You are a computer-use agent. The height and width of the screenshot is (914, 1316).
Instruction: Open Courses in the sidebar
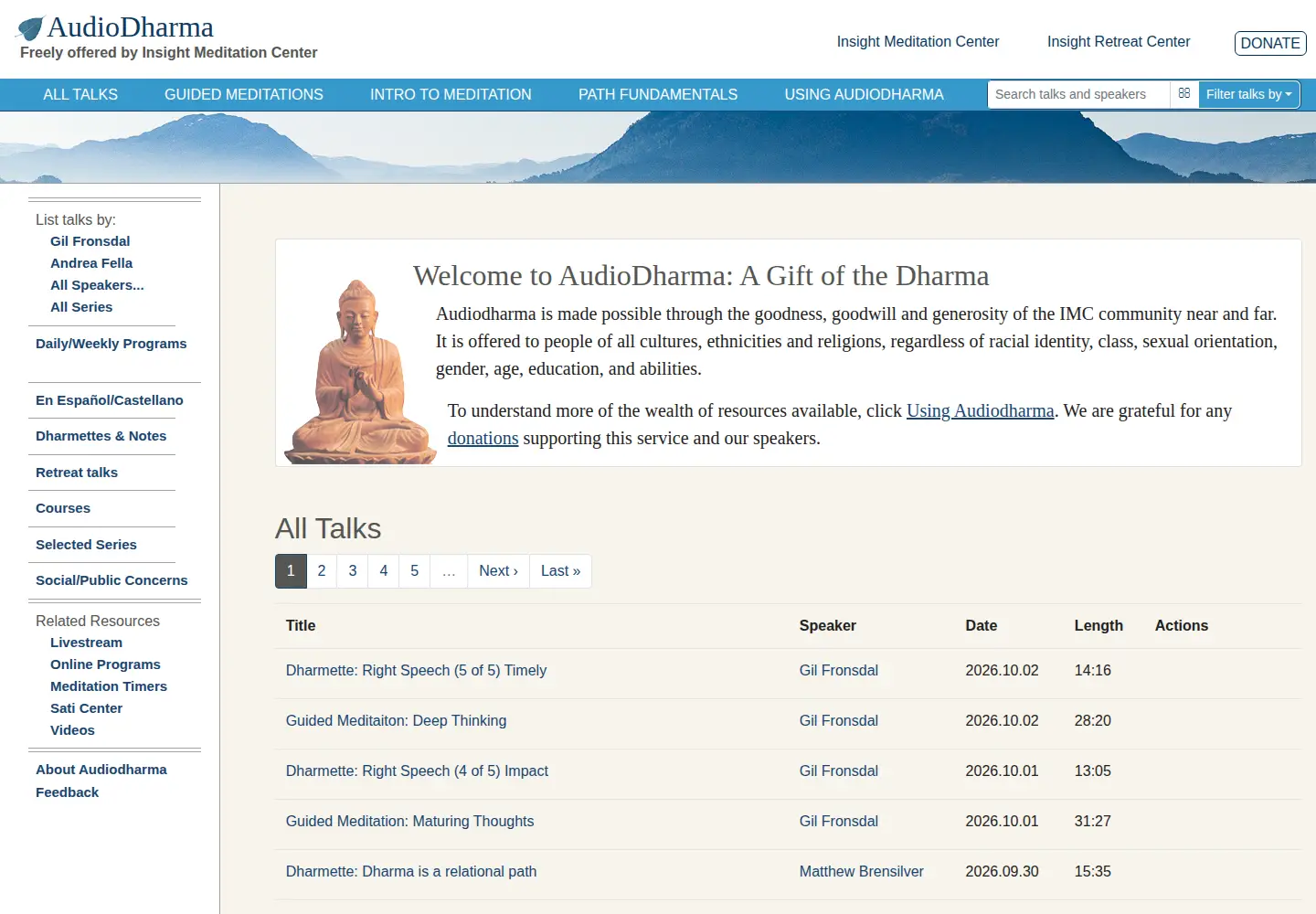[63, 508]
